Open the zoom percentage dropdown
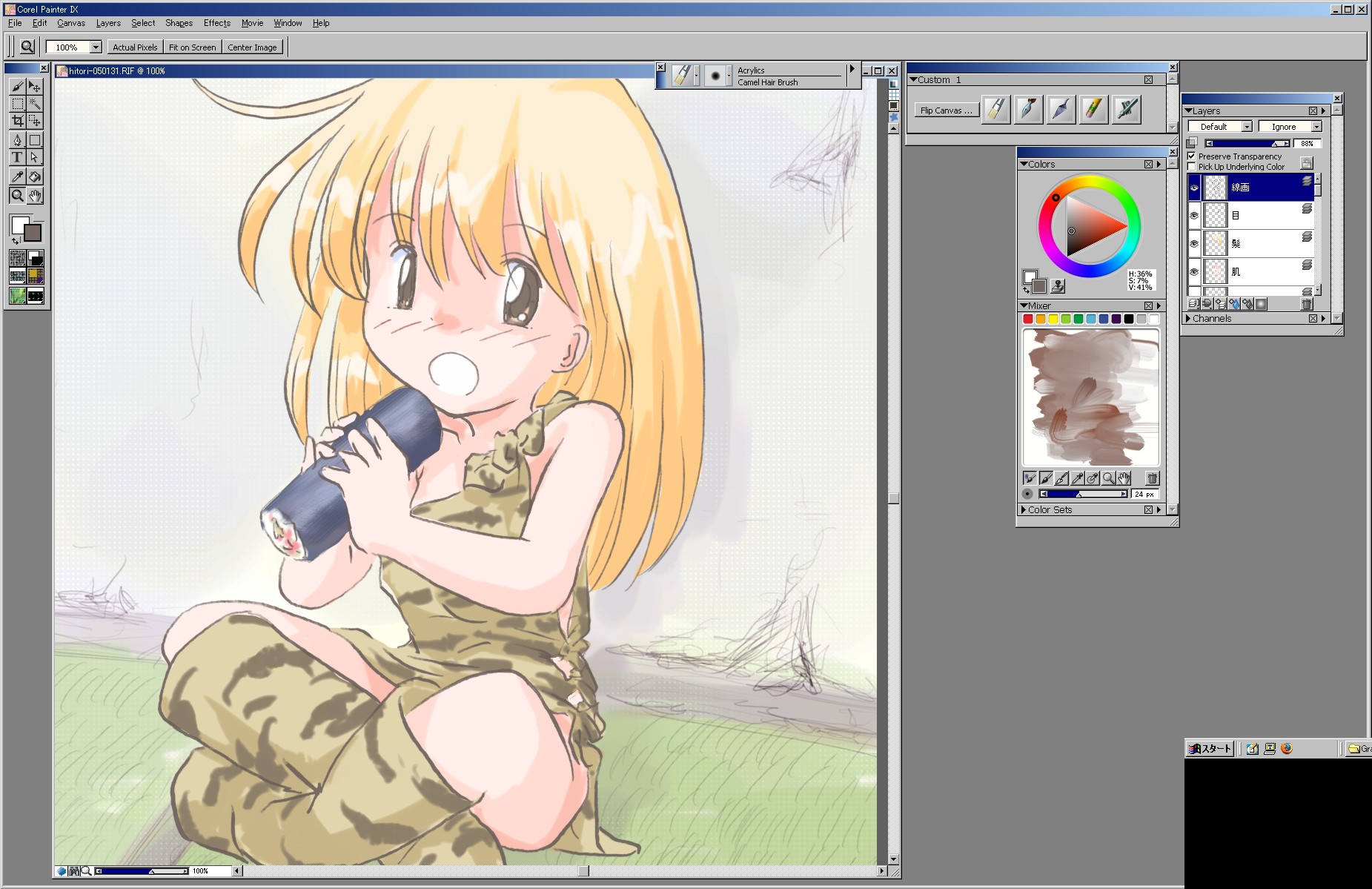Viewport: 1372px width, 889px height. 96,47
